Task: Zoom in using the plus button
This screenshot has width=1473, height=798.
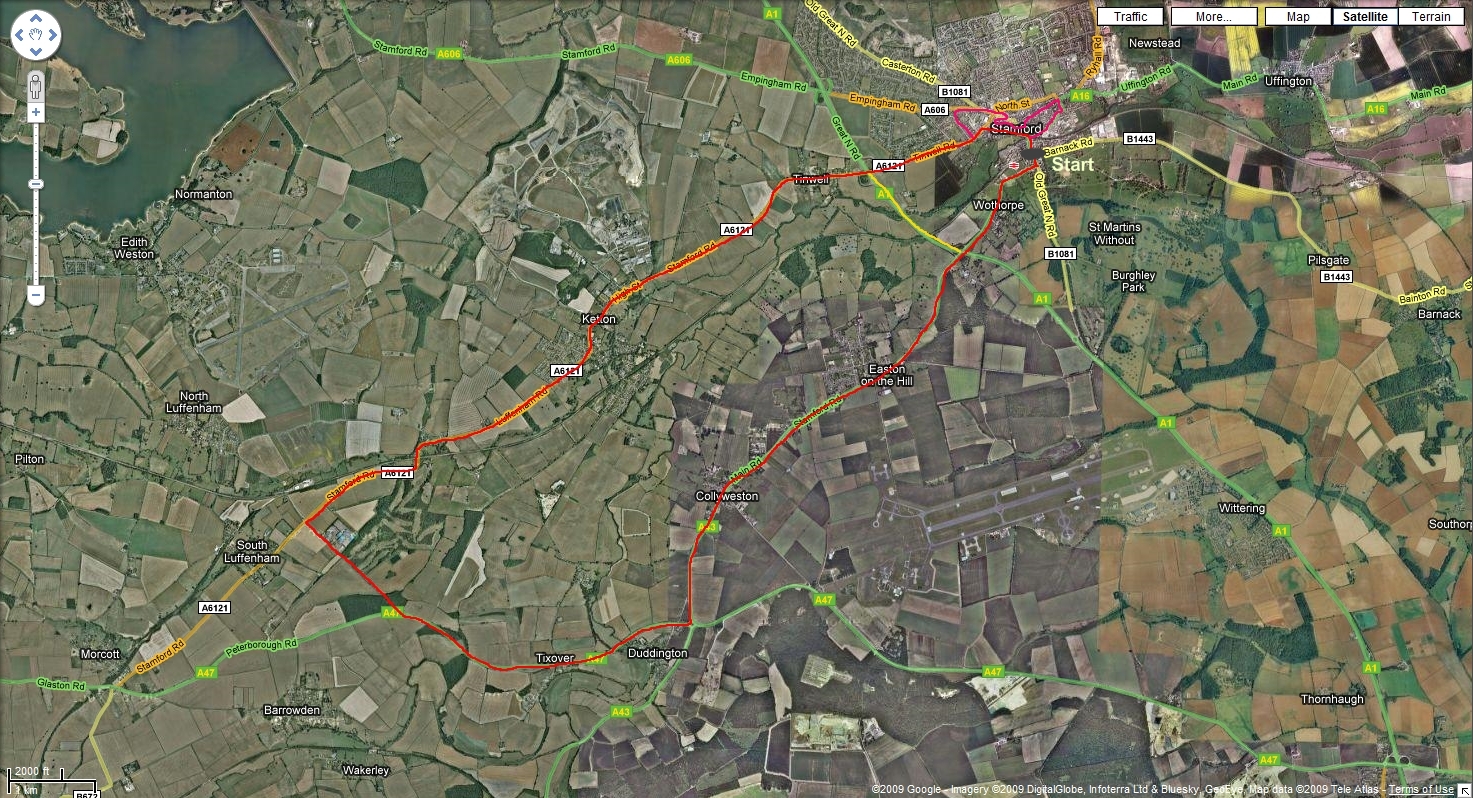Action: [x=36, y=113]
